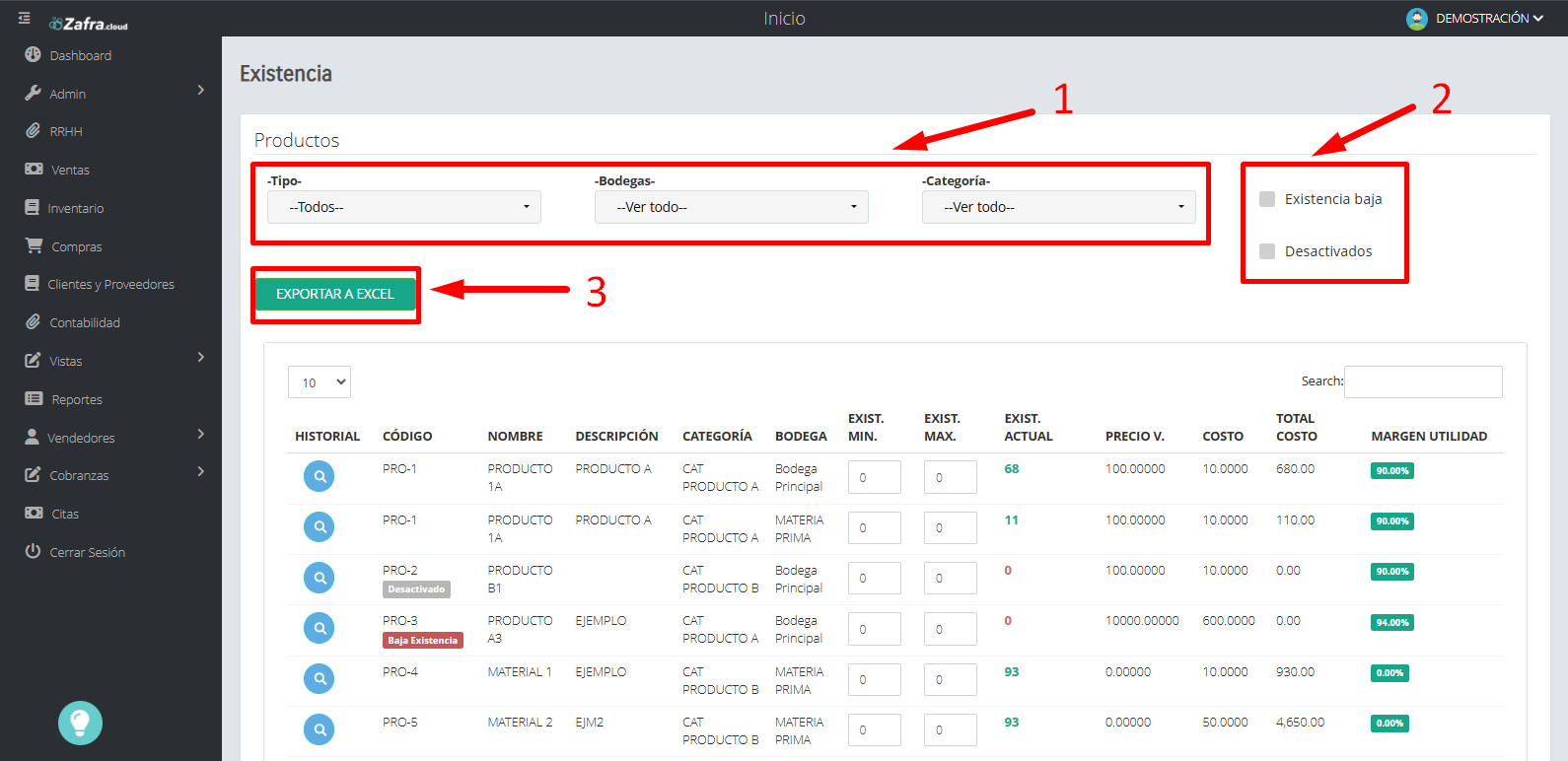This screenshot has width=1568, height=761.
Task: Go to Clientes y Proveedores
Action: coord(110,284)
